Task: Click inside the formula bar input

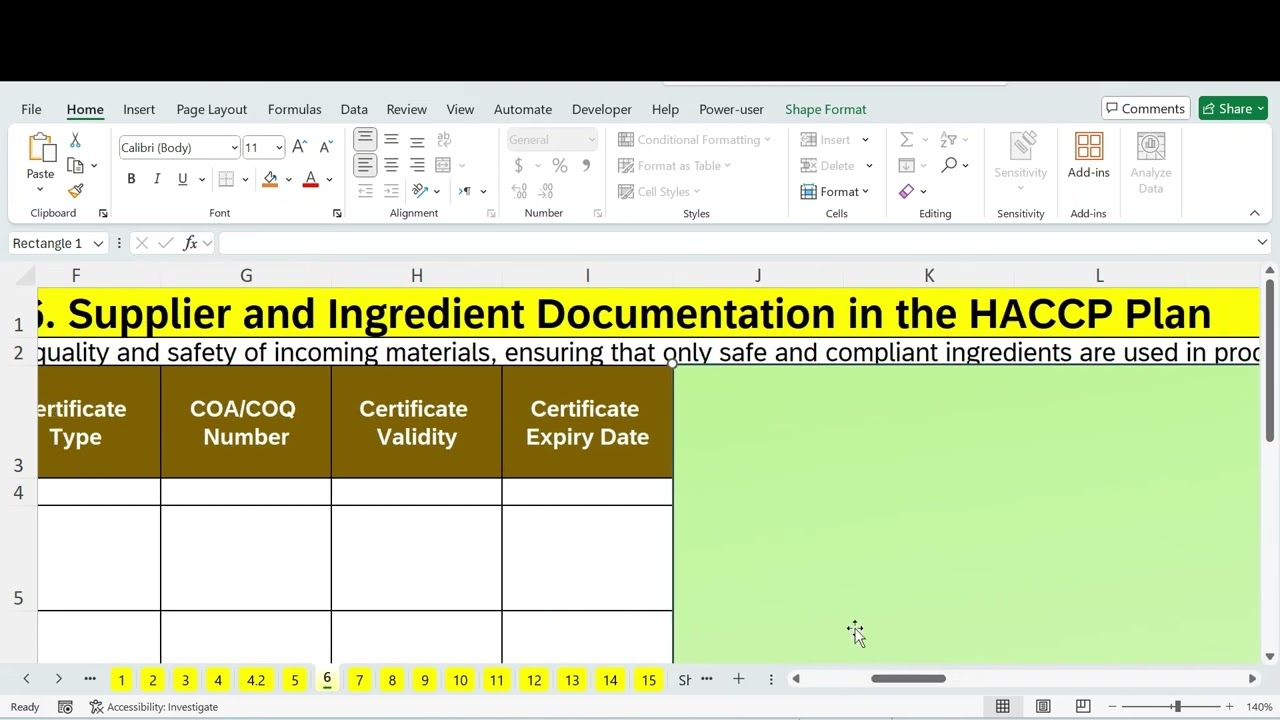Action: pyautogui.click(x=736, y=243)
